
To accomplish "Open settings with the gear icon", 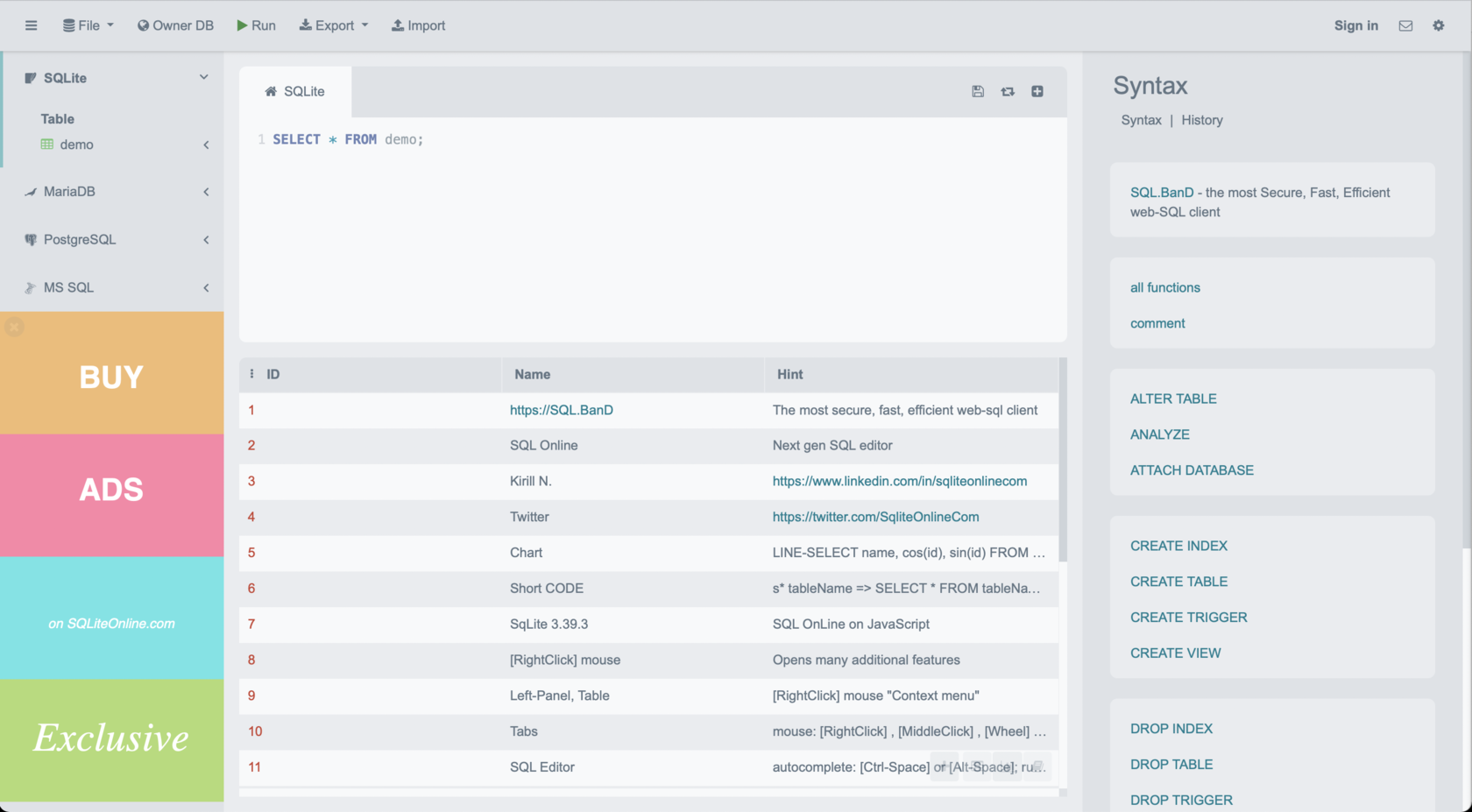I will click(x=1439, y=25).
